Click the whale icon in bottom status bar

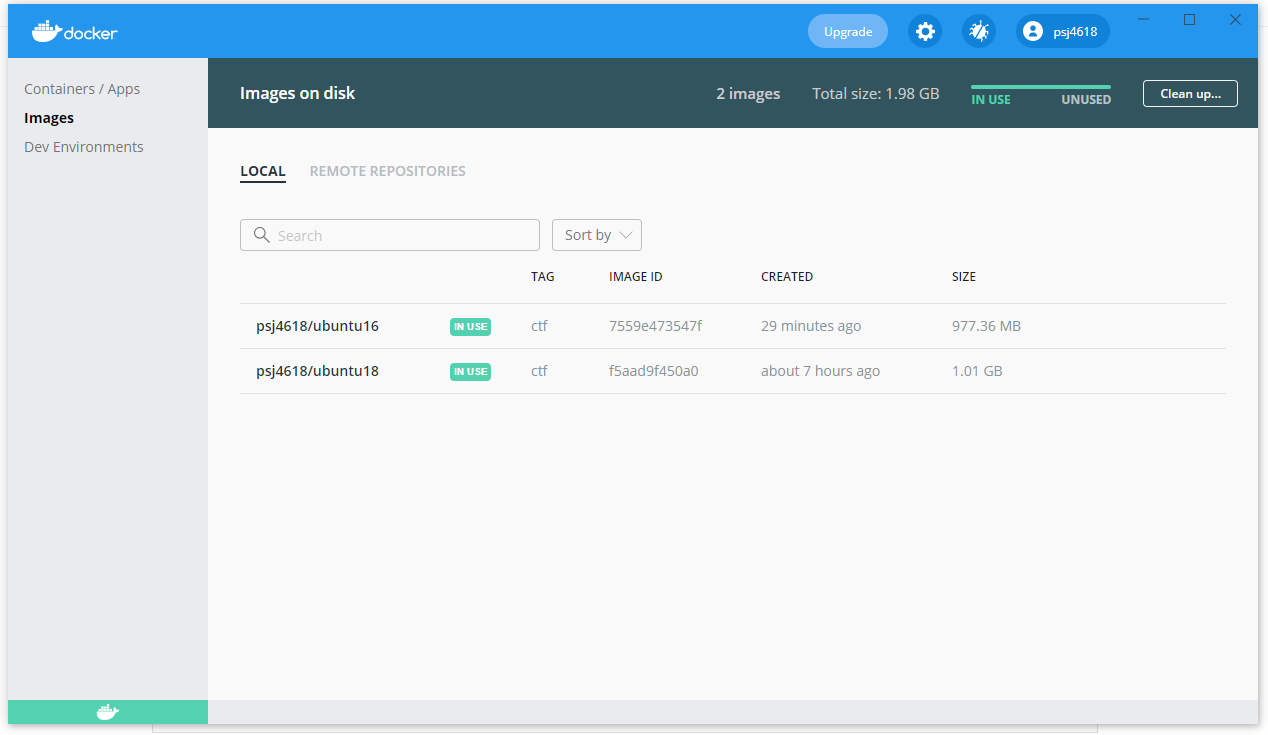108,712
